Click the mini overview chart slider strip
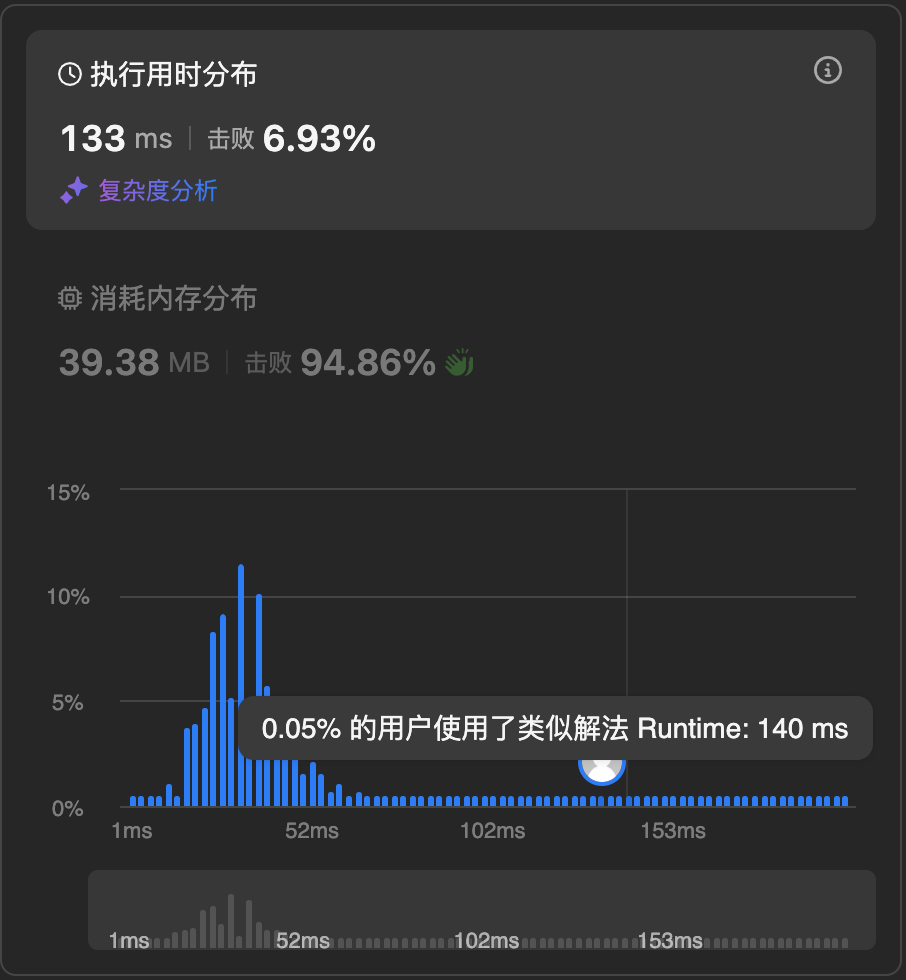This screenshot has height=980, width=906. (482, 910)
